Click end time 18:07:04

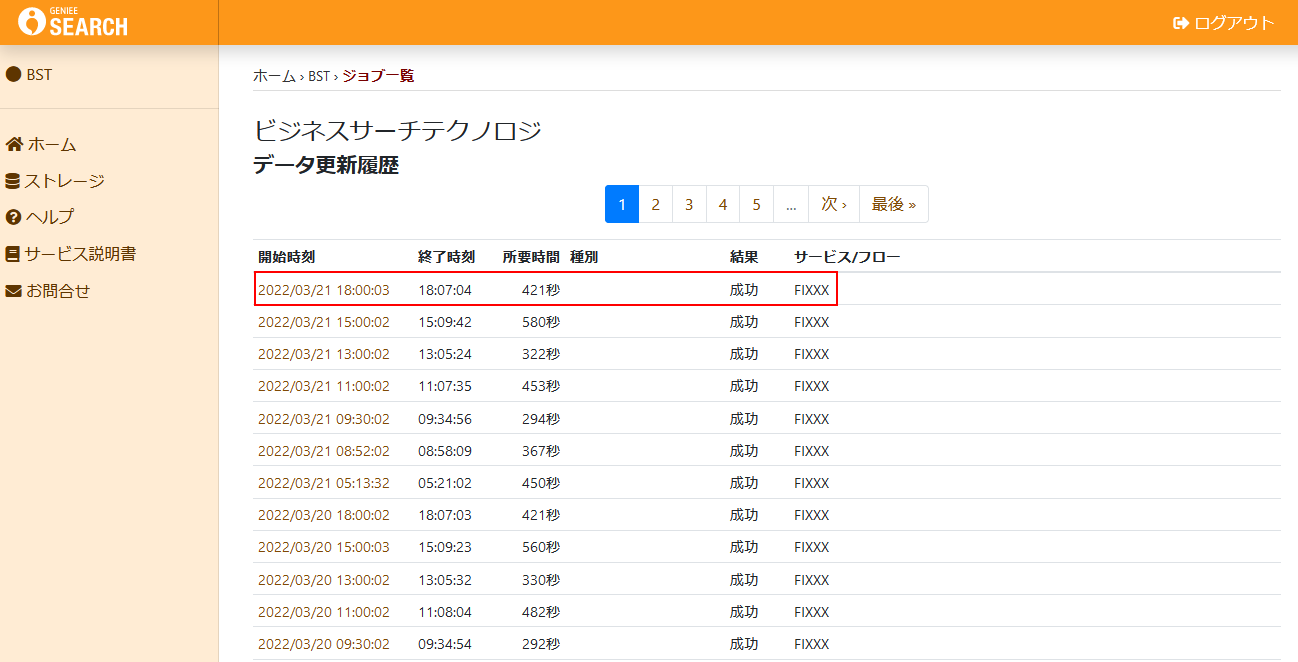[x=445, y=290]
